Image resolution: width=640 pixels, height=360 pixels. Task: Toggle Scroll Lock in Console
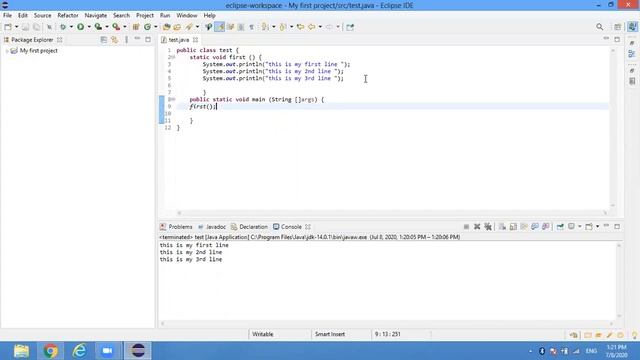click(513, 227)
